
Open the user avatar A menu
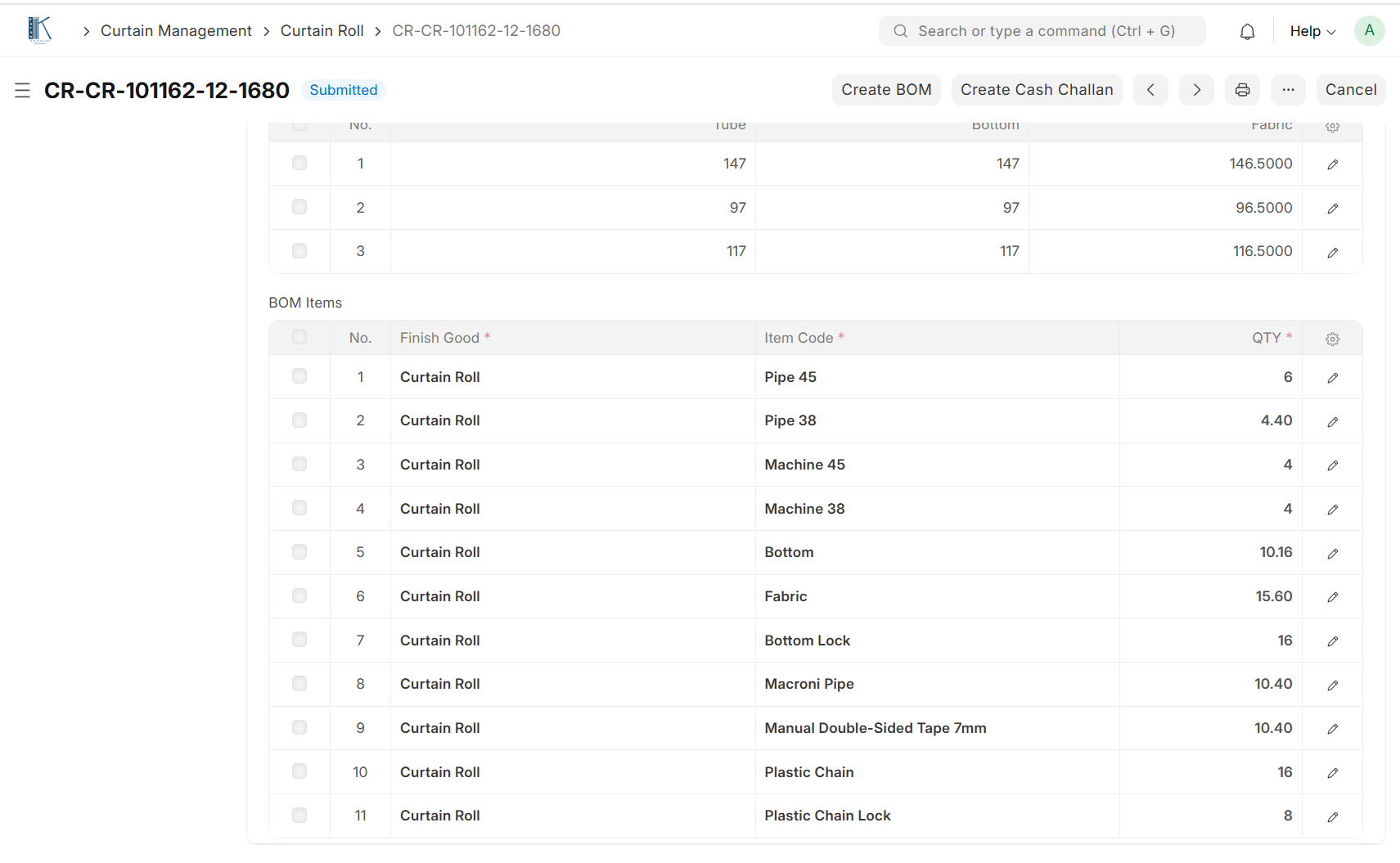pyautogui.click(x=1369, y=30)
